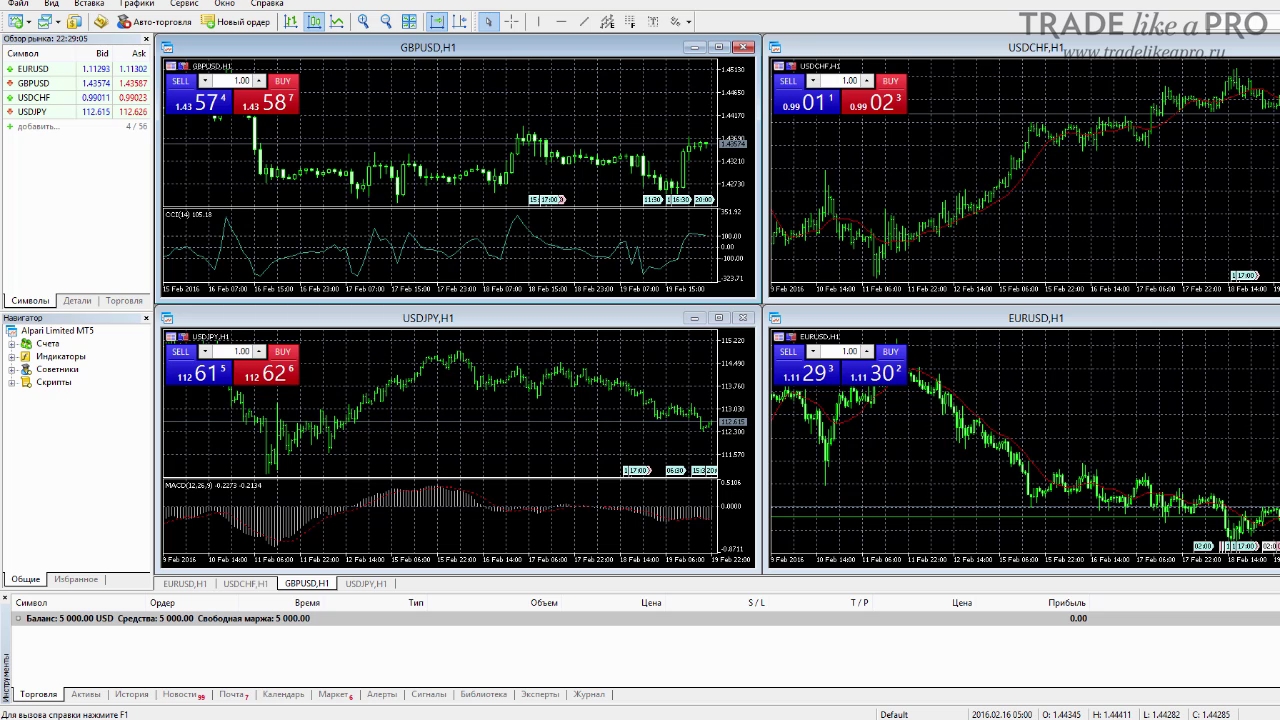Toggle the chart shift icon

tap(460, 21)
